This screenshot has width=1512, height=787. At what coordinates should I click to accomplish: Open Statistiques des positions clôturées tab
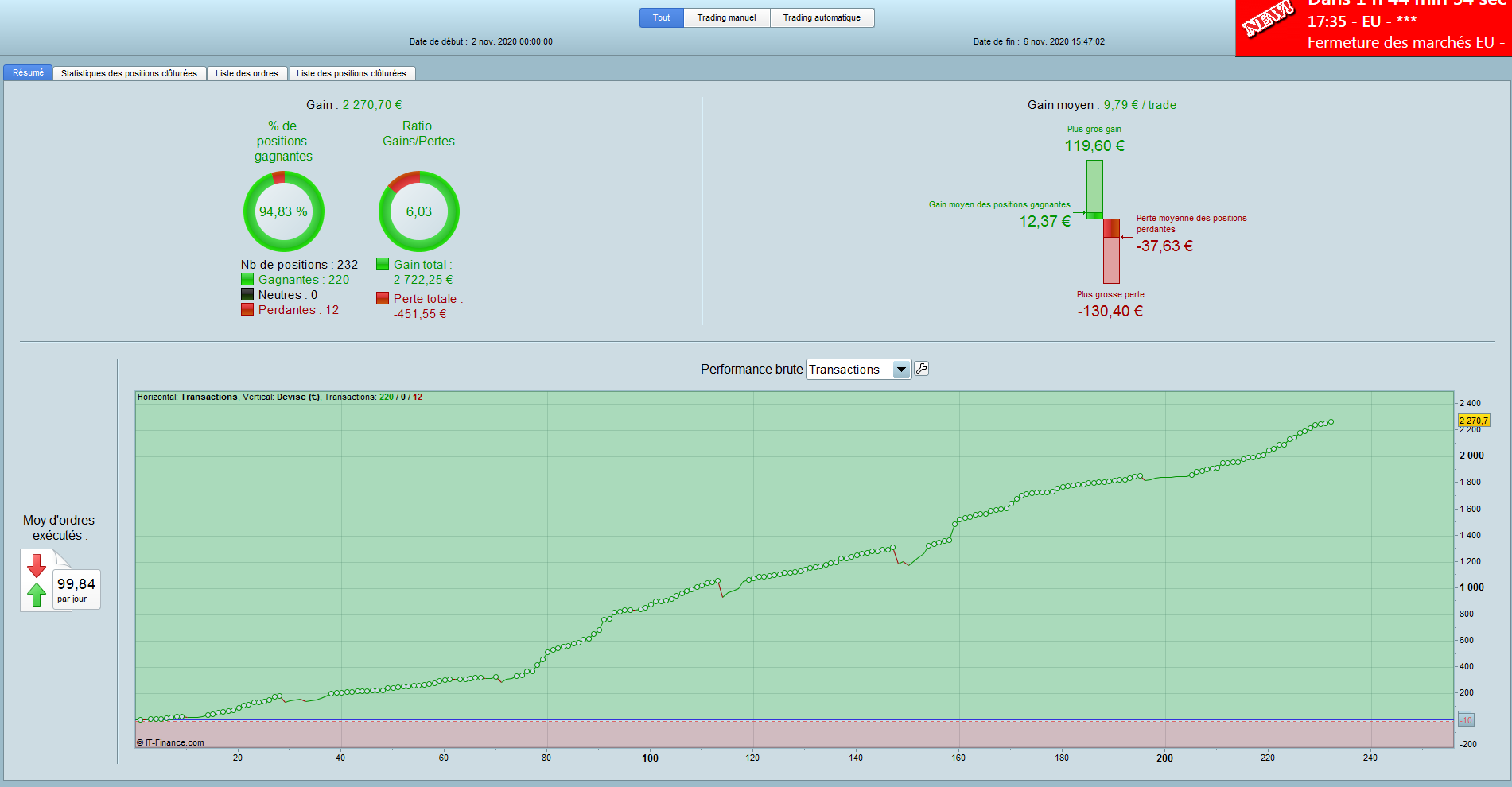click(130, 73)
